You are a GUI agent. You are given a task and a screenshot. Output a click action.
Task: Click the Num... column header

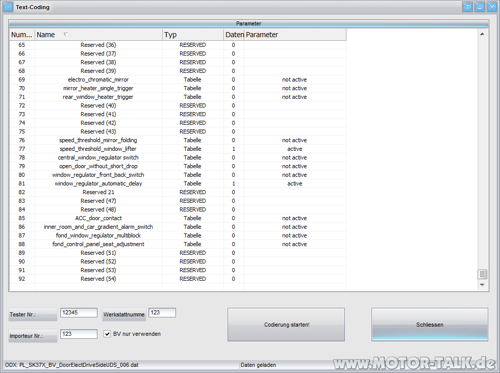tap(22, 35)
